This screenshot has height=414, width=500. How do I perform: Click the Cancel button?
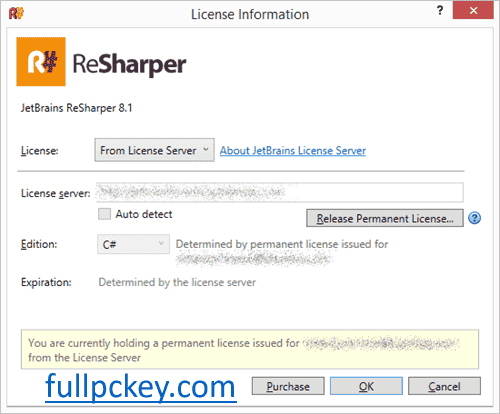point(444,386)
